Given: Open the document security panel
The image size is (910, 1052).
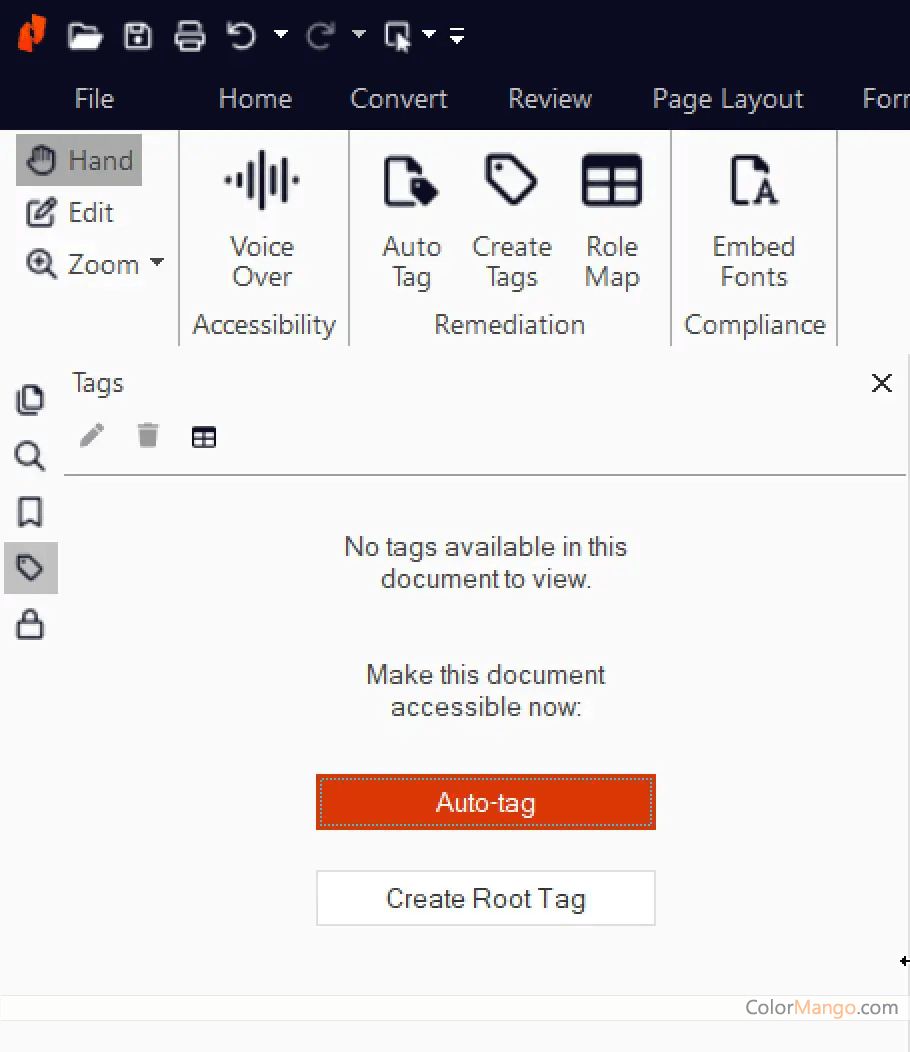Looking at the screenshot, I should click(x=30, y=625).
